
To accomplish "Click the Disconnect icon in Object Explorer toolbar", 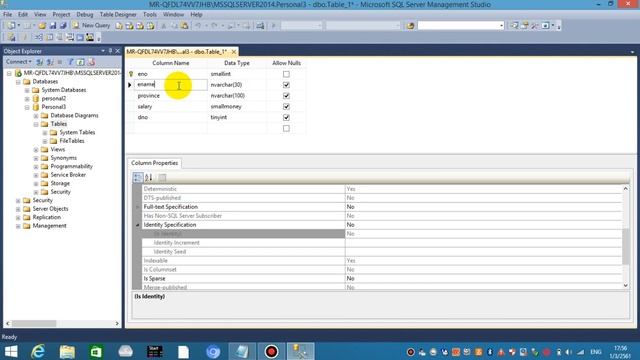I will [50, 62].
